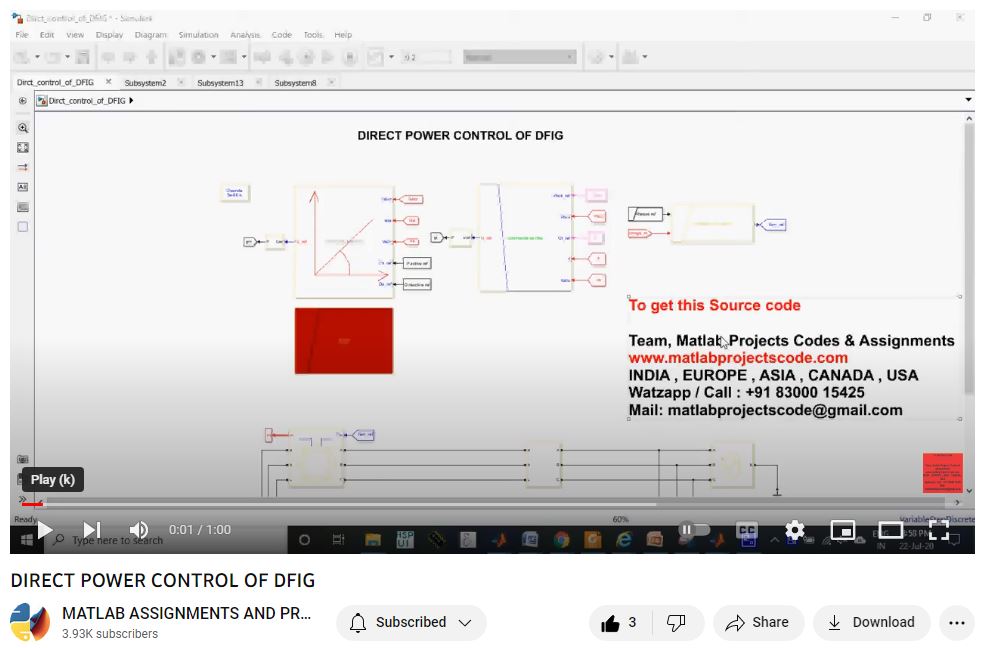The height and width of the screenshot is (648, 985).
Task: Enter full screen mode
Action: pos(939,530)
